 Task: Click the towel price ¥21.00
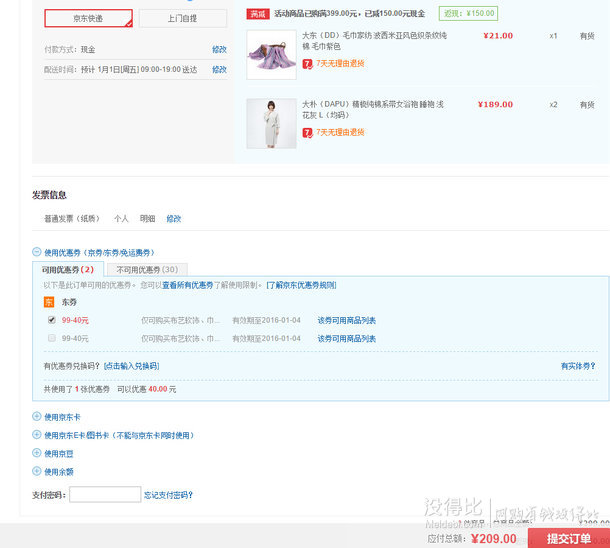[x=498, y=36]
